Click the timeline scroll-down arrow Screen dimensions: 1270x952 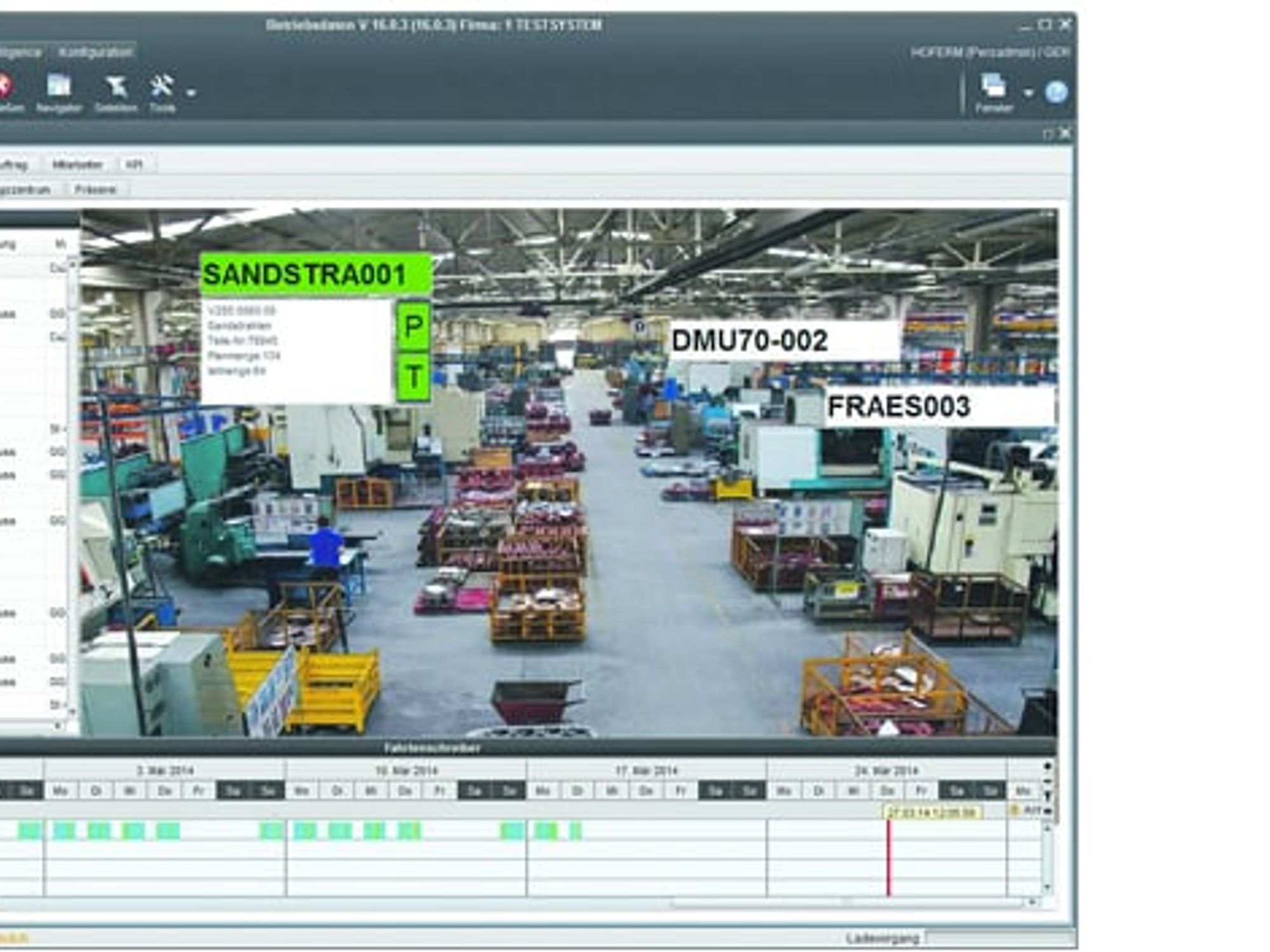1048,889
